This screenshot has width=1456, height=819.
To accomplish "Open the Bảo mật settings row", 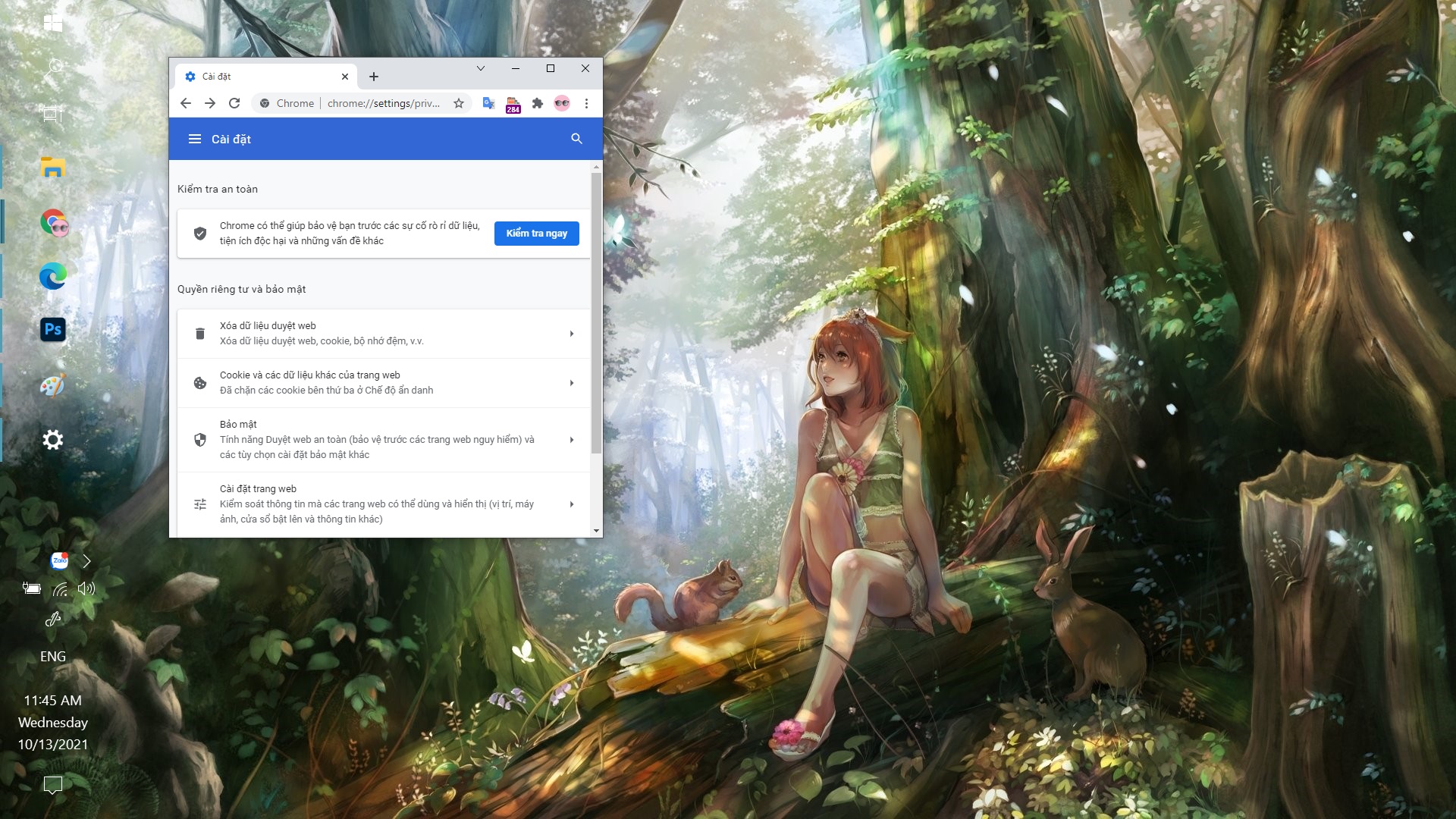I will click(384, 440).
